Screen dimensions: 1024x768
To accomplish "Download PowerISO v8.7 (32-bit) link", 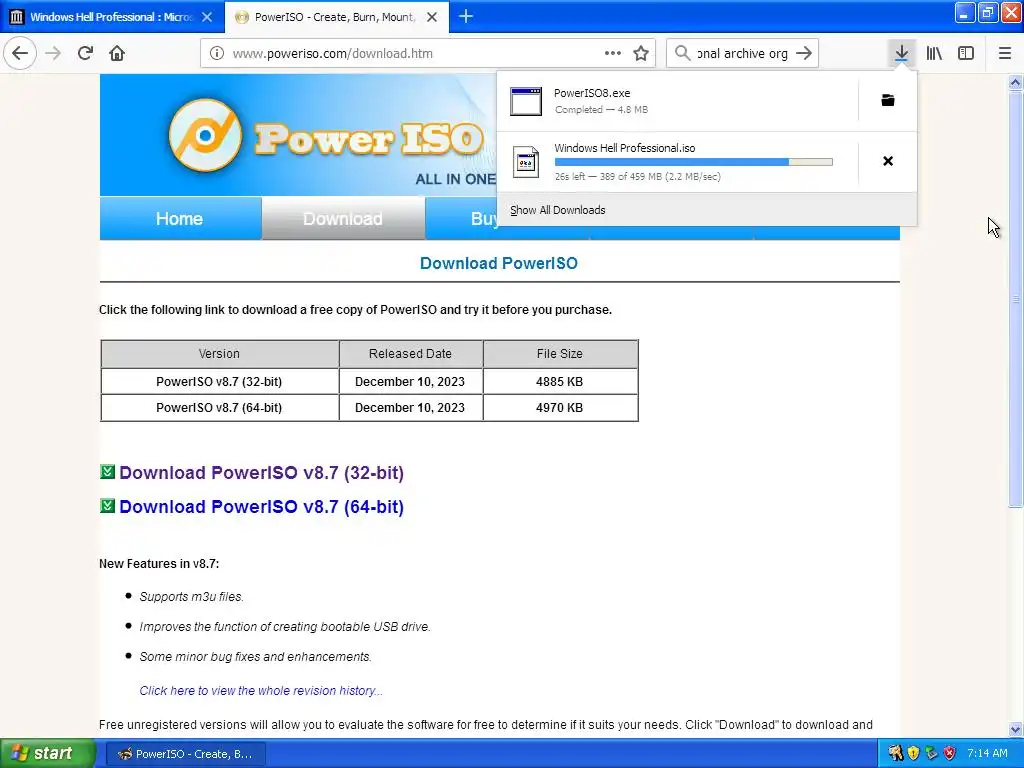I will [x=261, y=473].
